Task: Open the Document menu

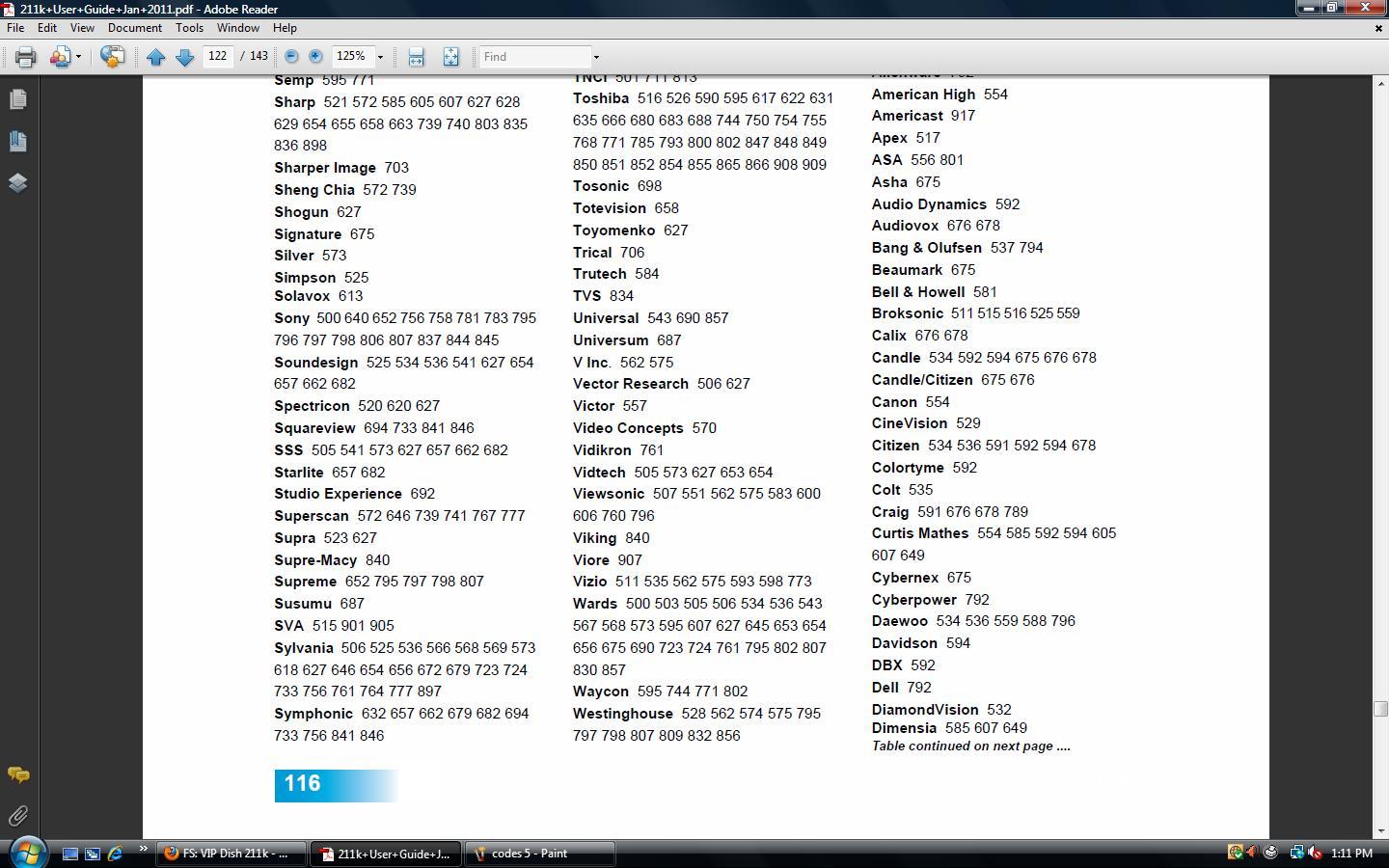Action: point(134,28)
